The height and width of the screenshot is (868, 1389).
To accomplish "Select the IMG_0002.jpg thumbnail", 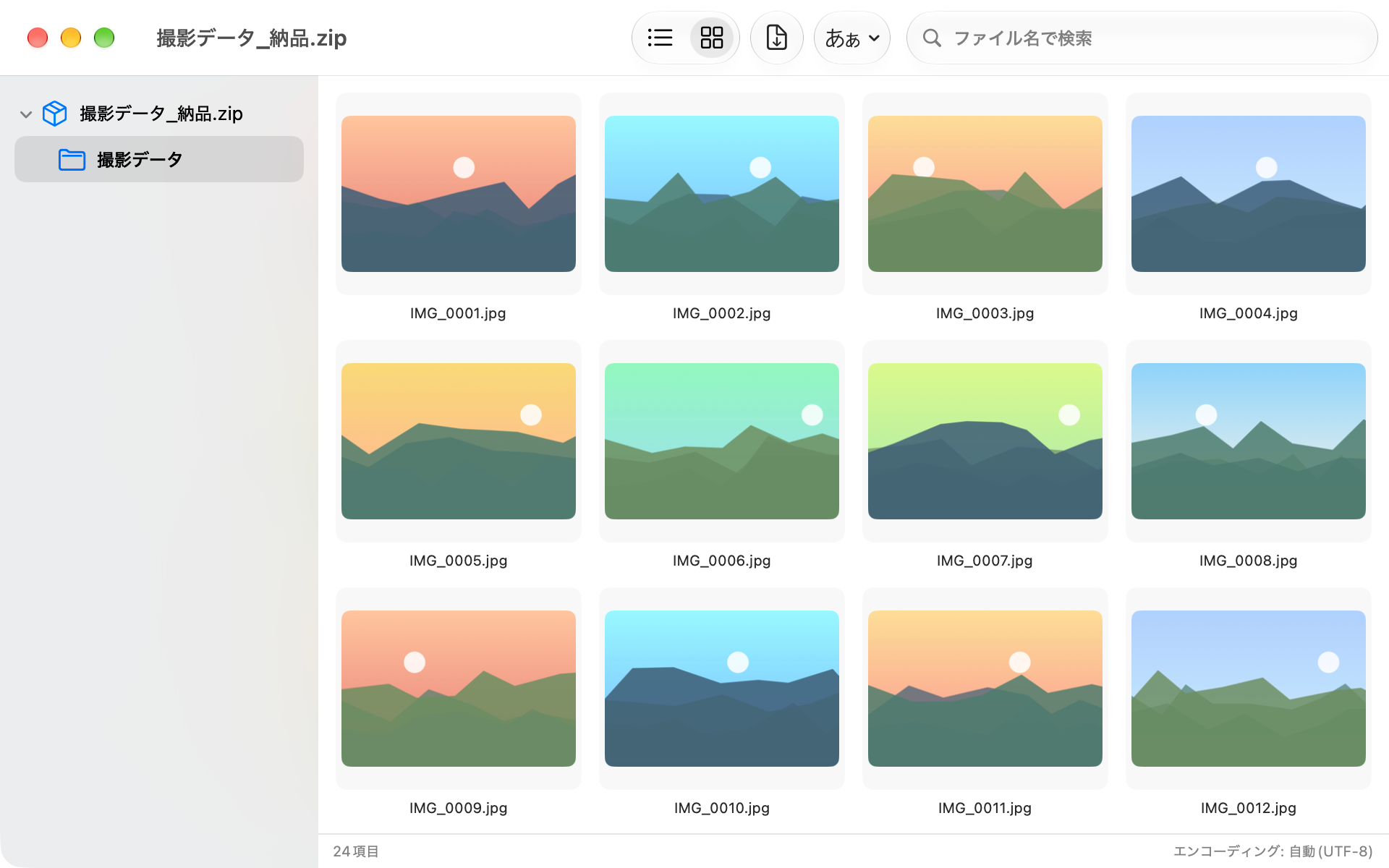I will tap(722, 194).
